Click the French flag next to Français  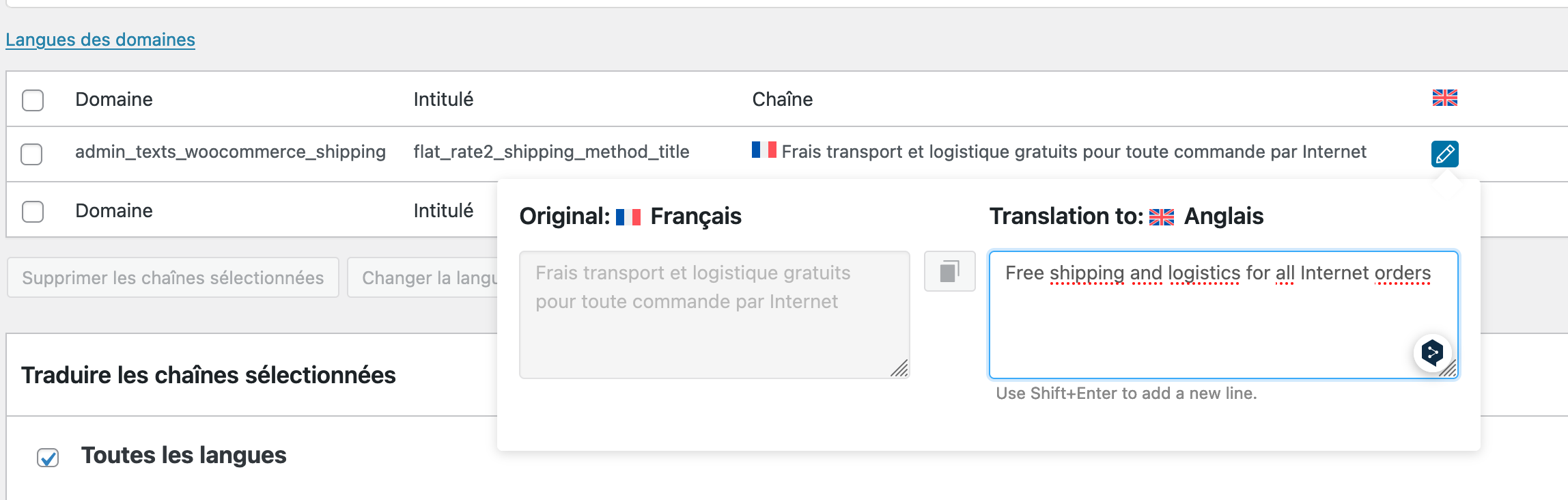pos(628,217)
